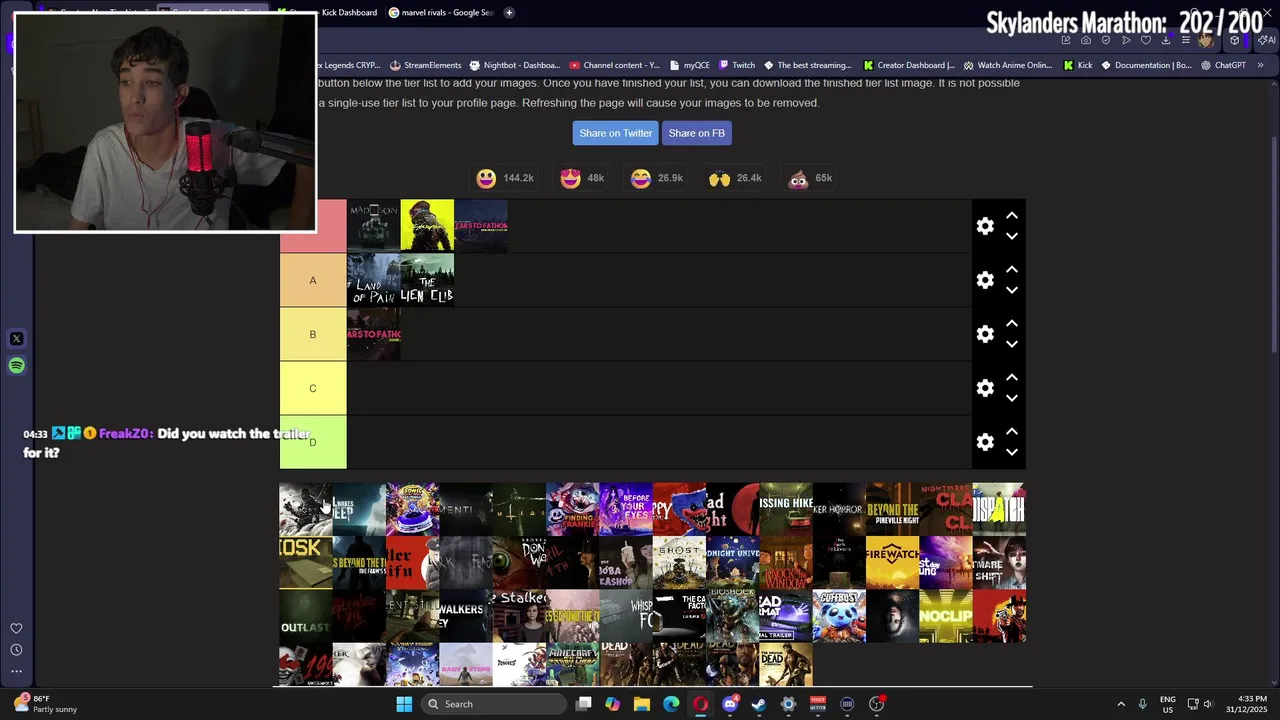Image resolution: width=1280 pixels, height=720 pixels.
Task: Open the StreamElements bookmark
Action: (x=425, y=65)
